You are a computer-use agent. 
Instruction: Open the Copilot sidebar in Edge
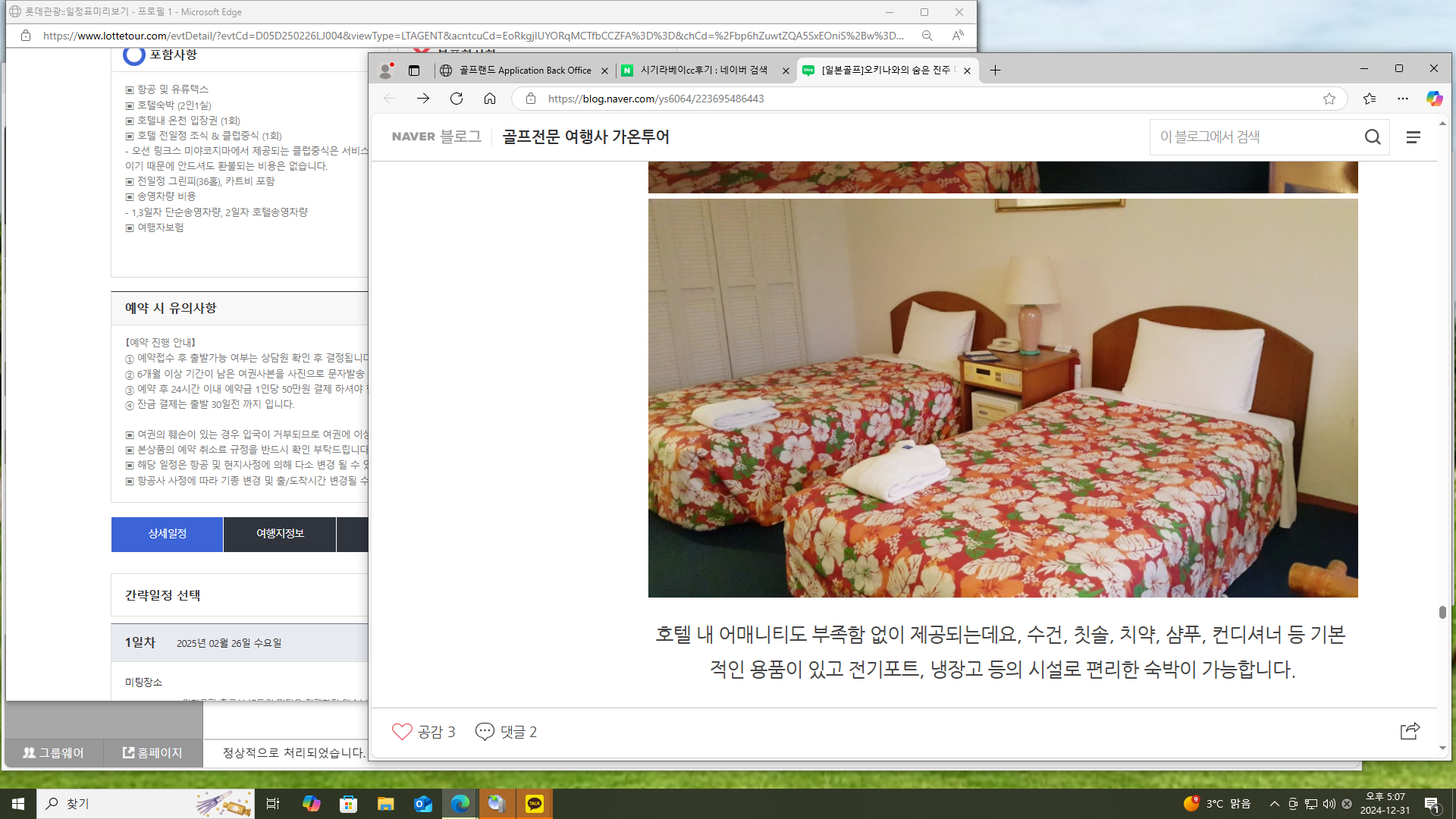pyautogui.click(x=1434, y=99)
